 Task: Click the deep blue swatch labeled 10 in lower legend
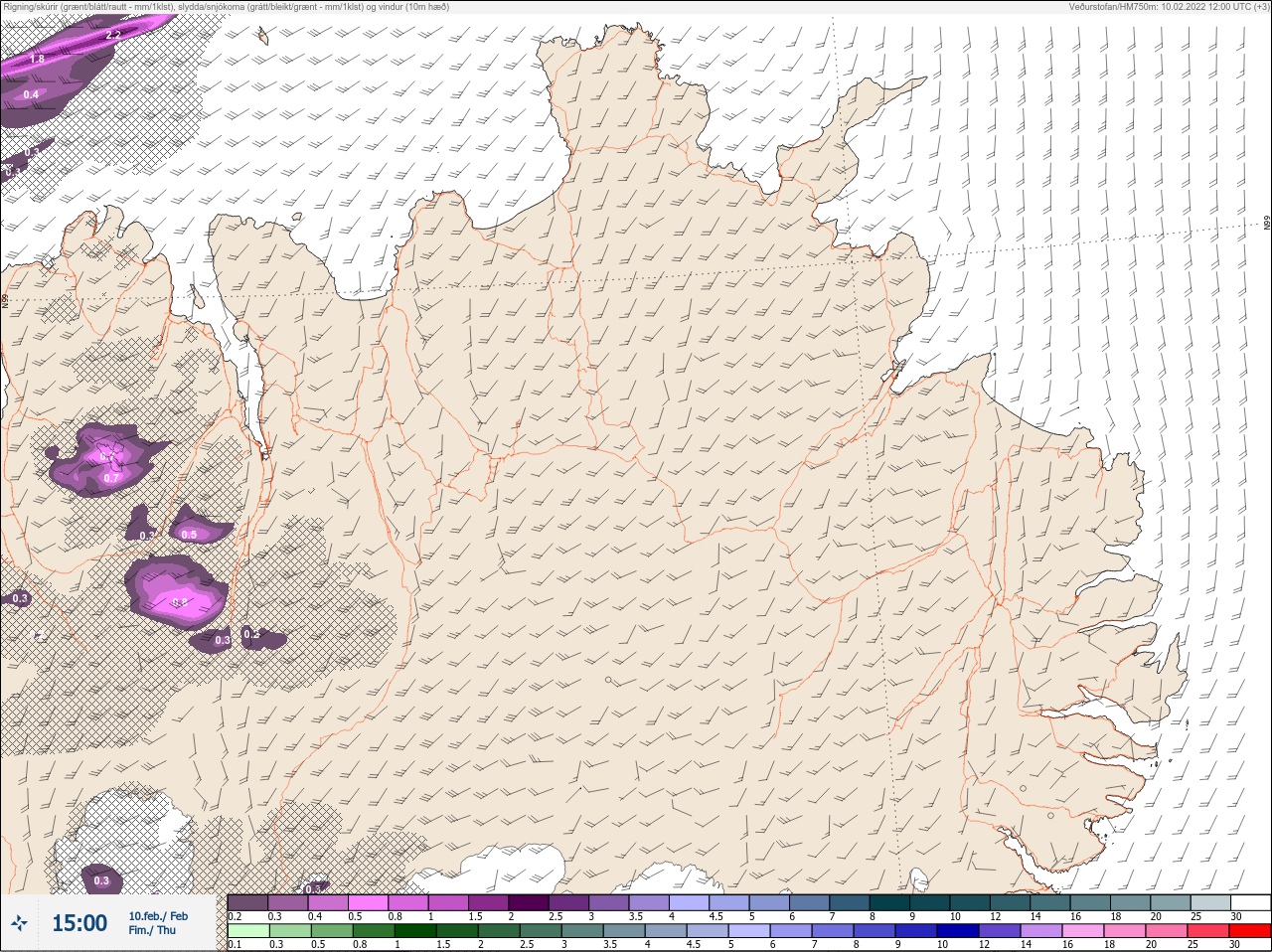coord(958,931)
